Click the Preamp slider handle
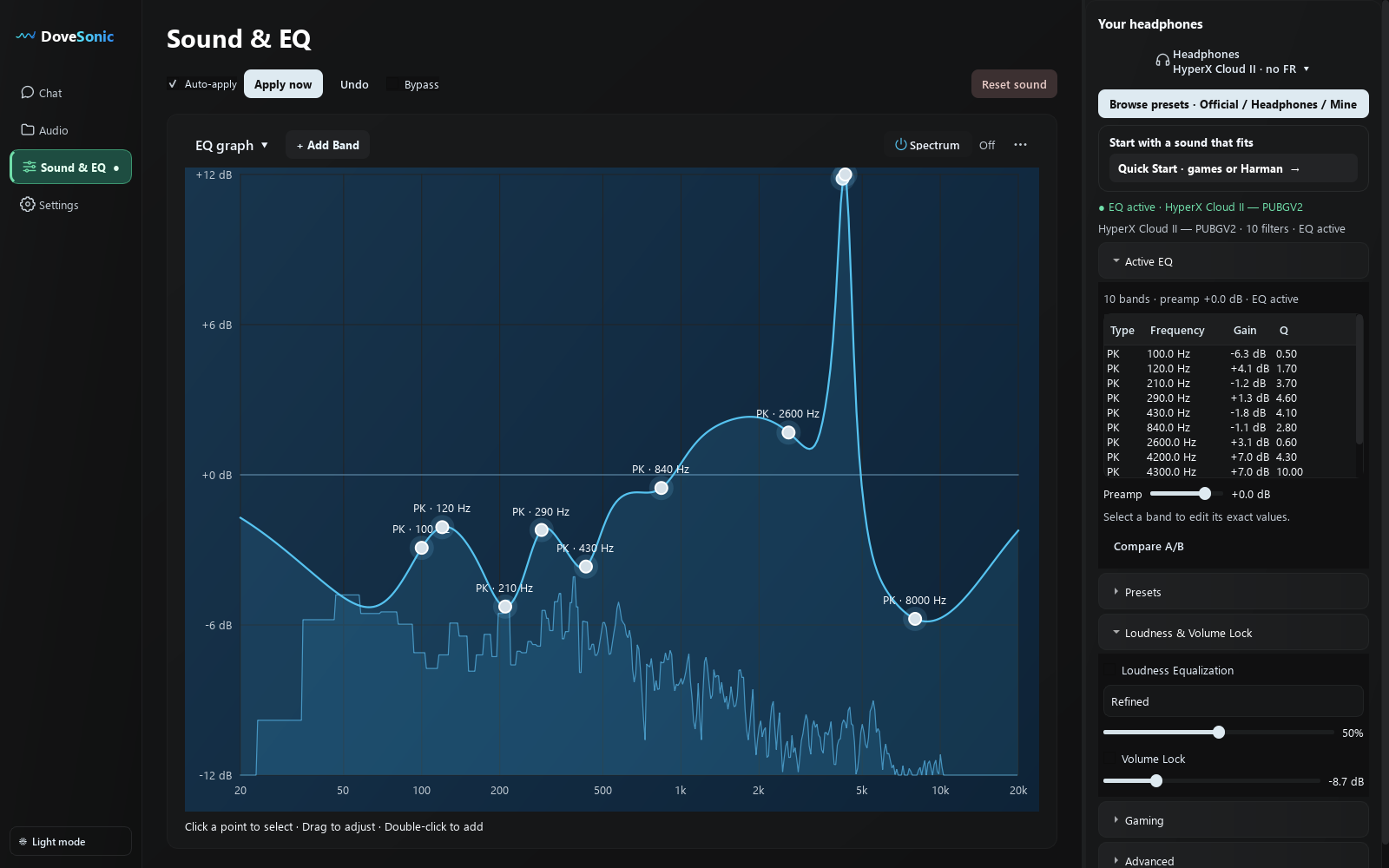The height and width of the screenshot is (868, 1389). pyautogui.click(x=1205, y=494)
